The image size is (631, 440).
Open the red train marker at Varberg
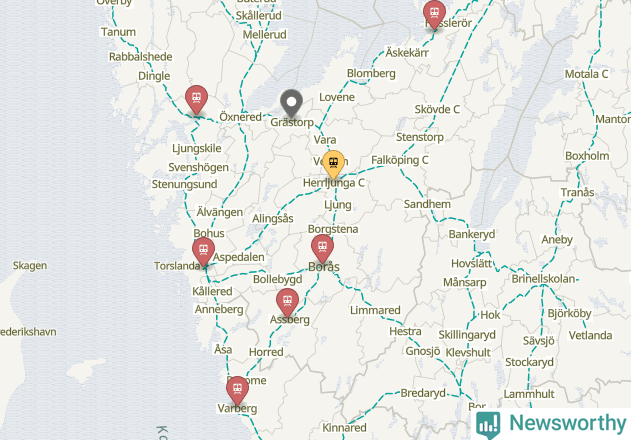tap(237, 391)
